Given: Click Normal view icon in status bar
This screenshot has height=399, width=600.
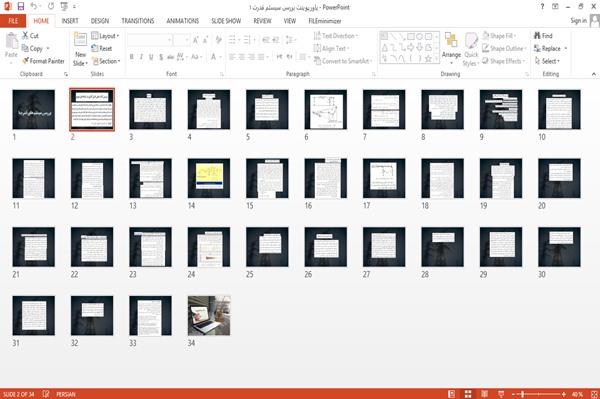Looking at the screenshot, I should [452, 394].
